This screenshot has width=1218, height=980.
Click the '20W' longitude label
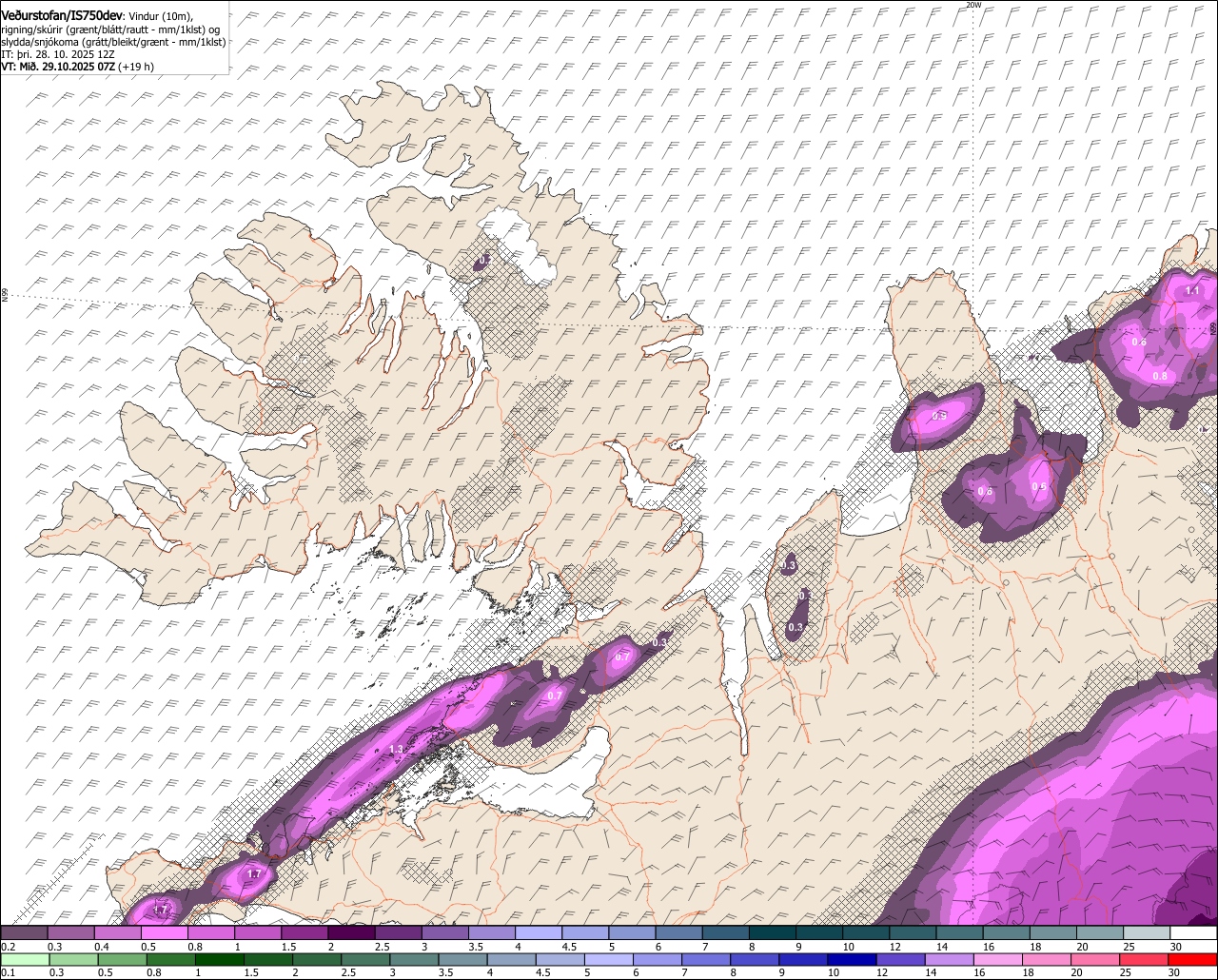point(972,5)
